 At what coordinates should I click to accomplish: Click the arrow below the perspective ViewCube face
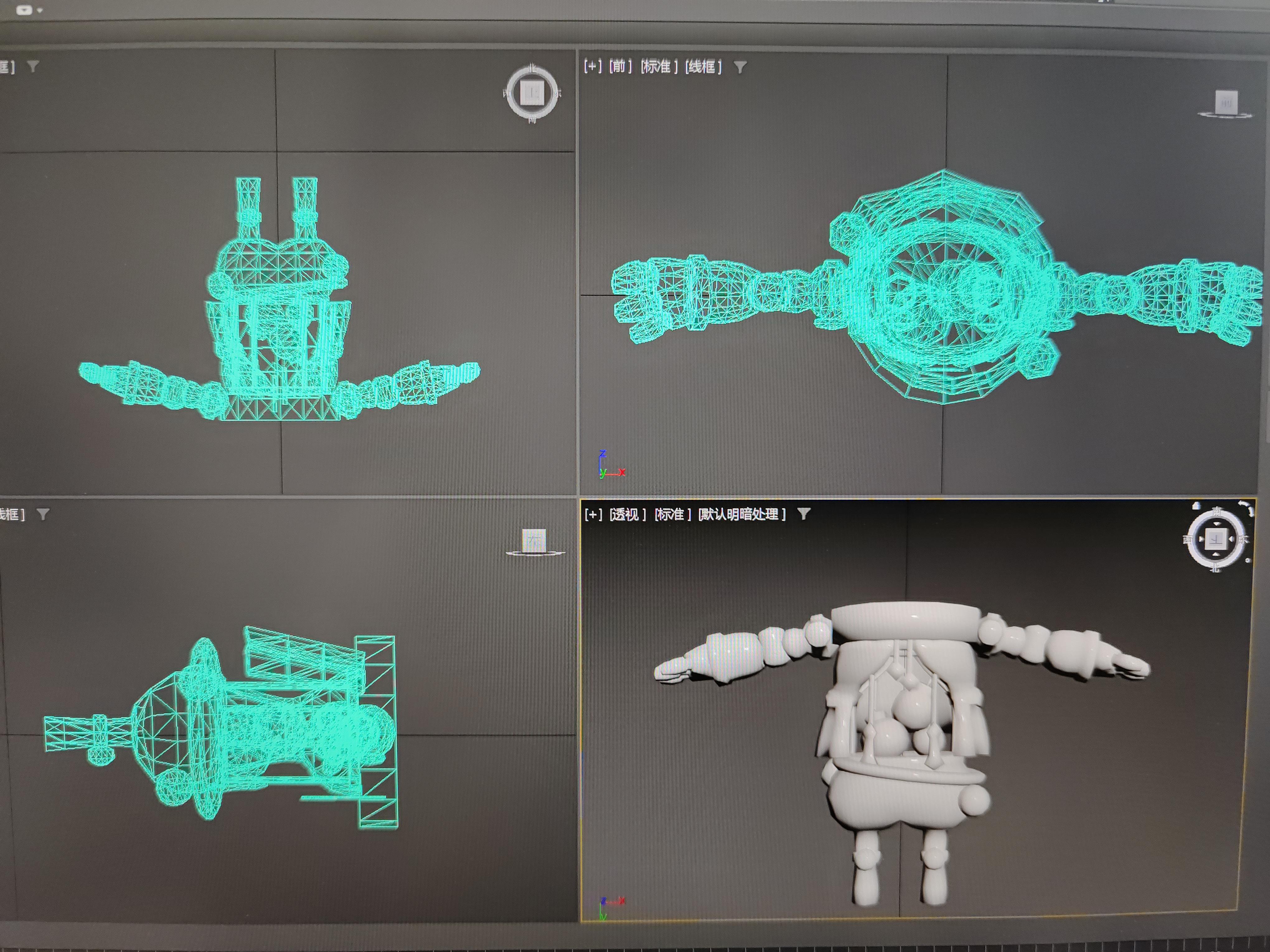pyautogui.click(x=1216, y=554)
